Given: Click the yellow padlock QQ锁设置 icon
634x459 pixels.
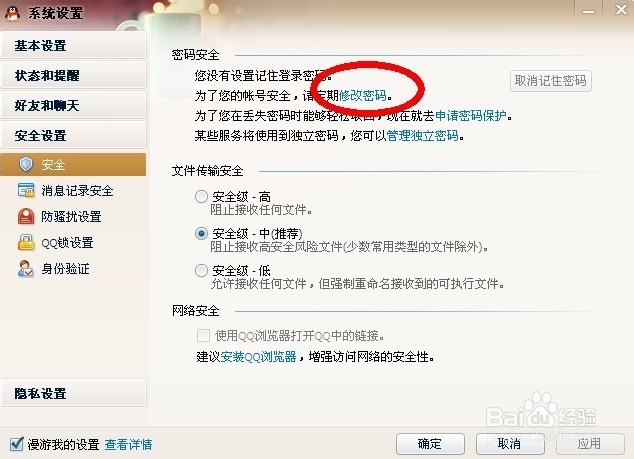Looking at the screenshot, I should coord(26,242).
